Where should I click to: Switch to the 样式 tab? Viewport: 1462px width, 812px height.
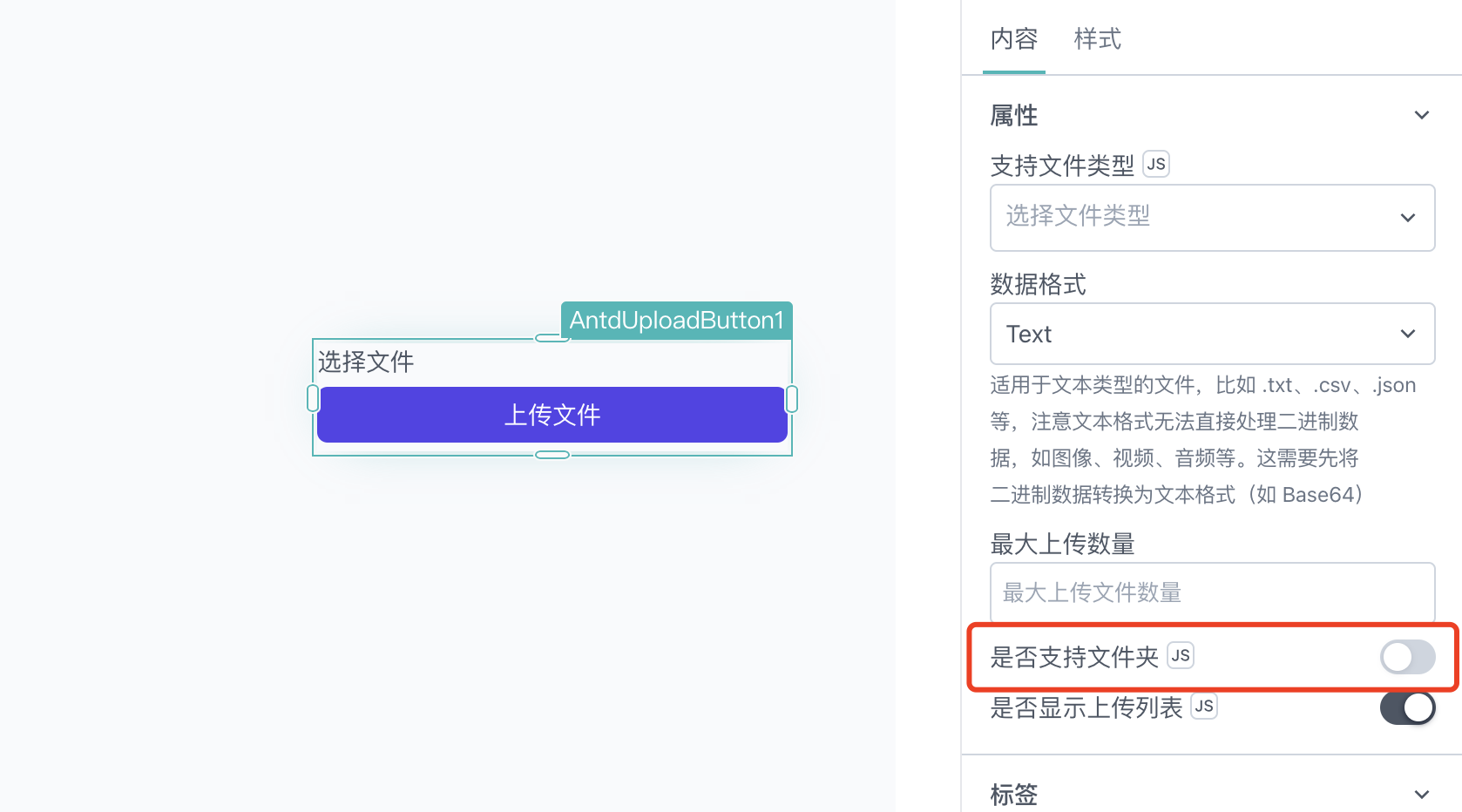coord(1097,39)
